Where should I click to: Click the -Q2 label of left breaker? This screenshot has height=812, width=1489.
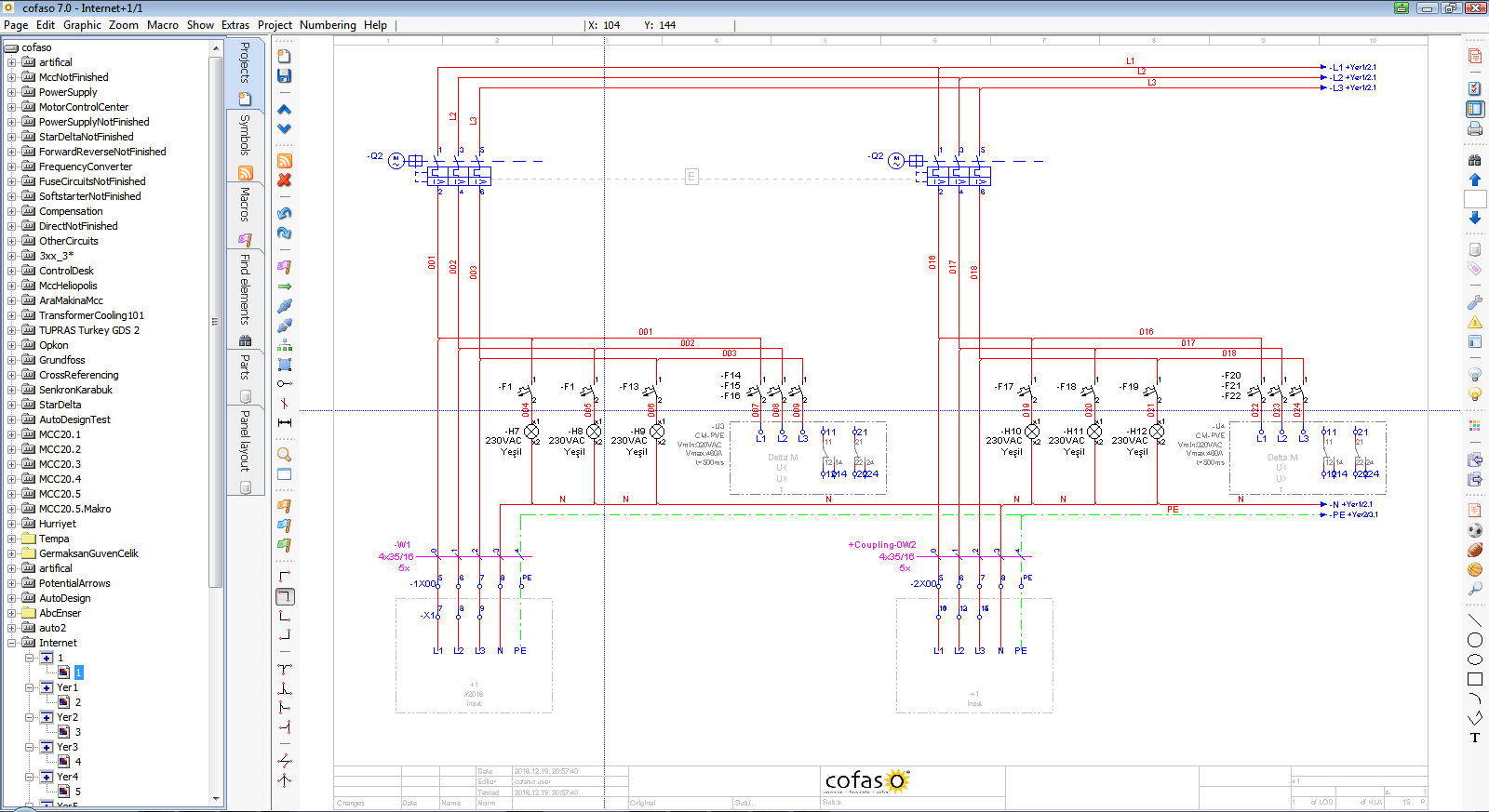click(x=376, y=156)
